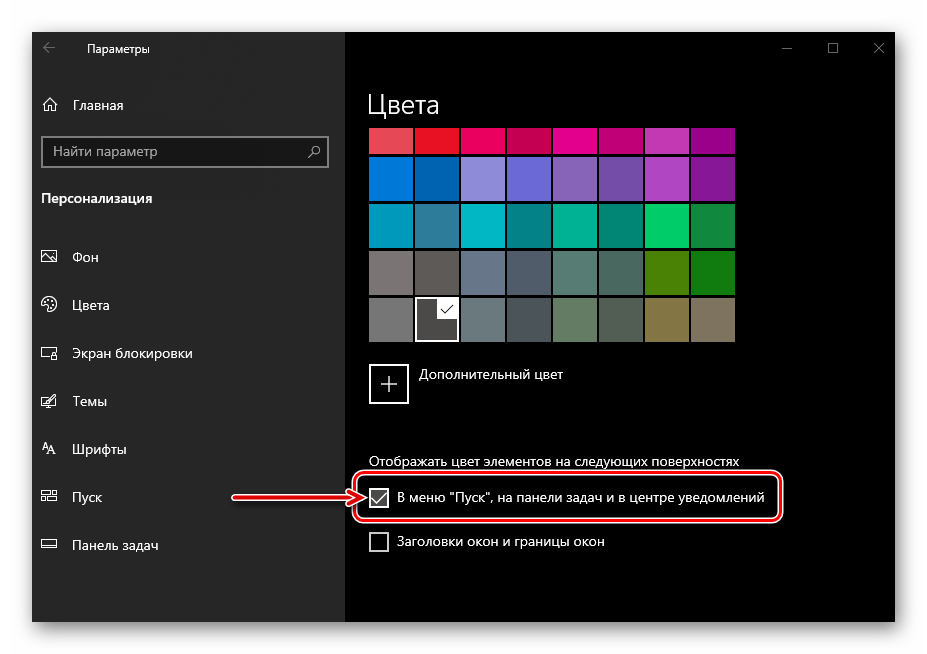
Task: Click the Панель задач icon
Action: (x=49, y=545)
